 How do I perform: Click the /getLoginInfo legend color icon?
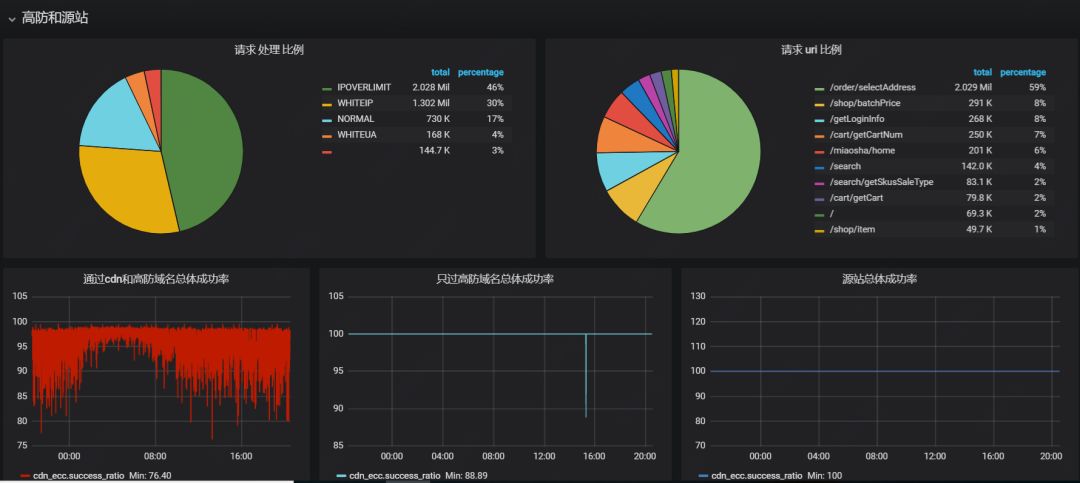pos(819,120)
